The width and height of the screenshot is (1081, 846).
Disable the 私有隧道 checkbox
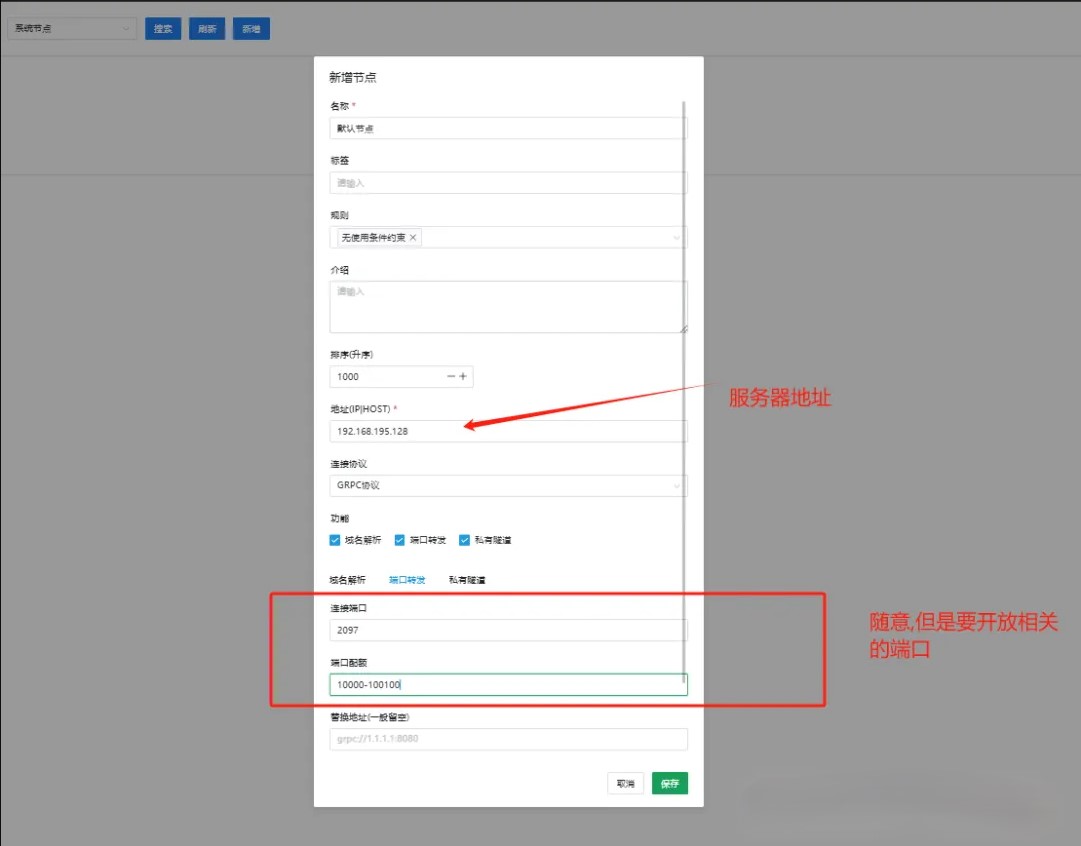click(464, 540)
